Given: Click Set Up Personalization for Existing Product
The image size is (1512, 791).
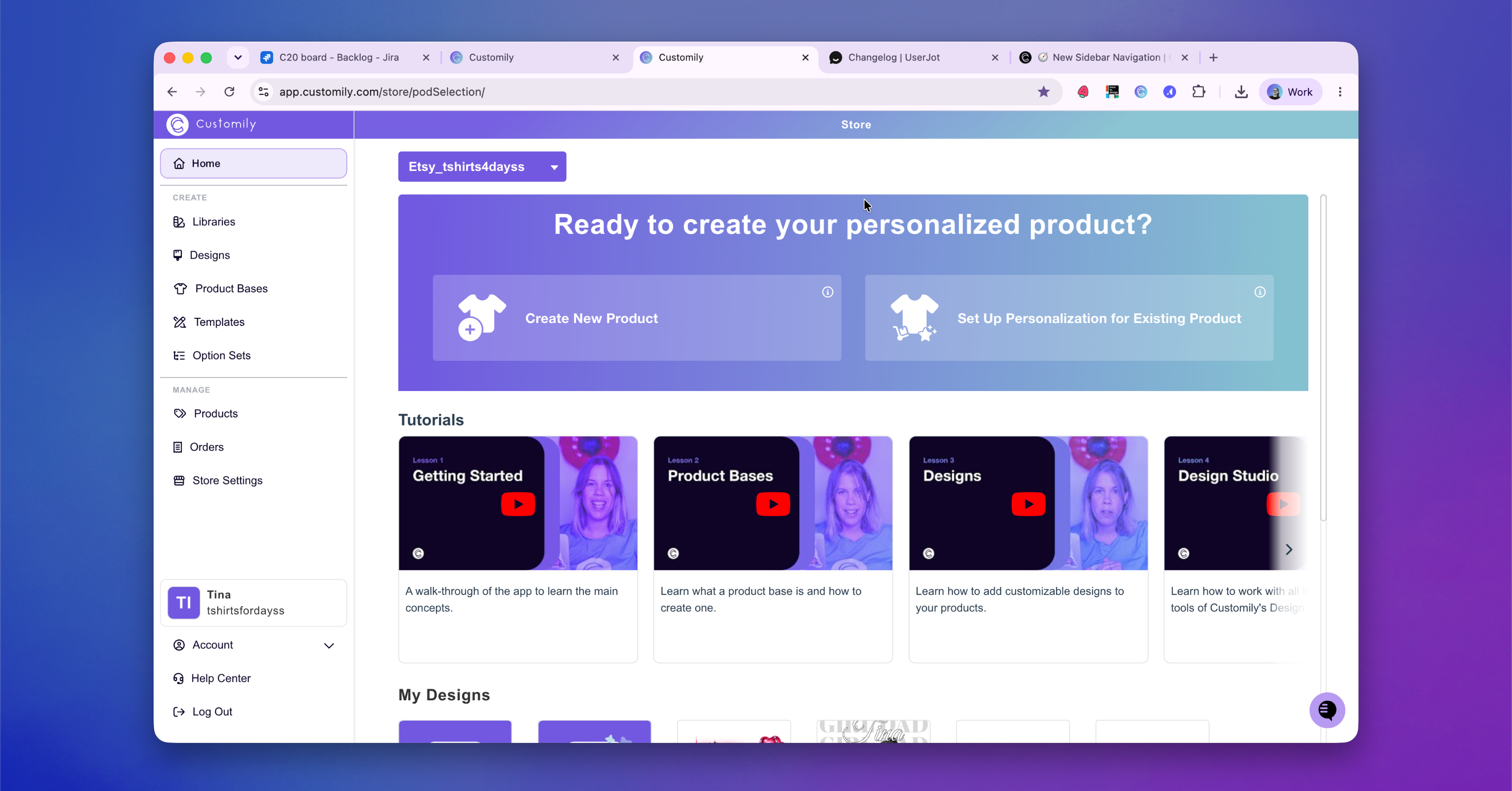Looking at the screenshot, I should (1069, 318).
